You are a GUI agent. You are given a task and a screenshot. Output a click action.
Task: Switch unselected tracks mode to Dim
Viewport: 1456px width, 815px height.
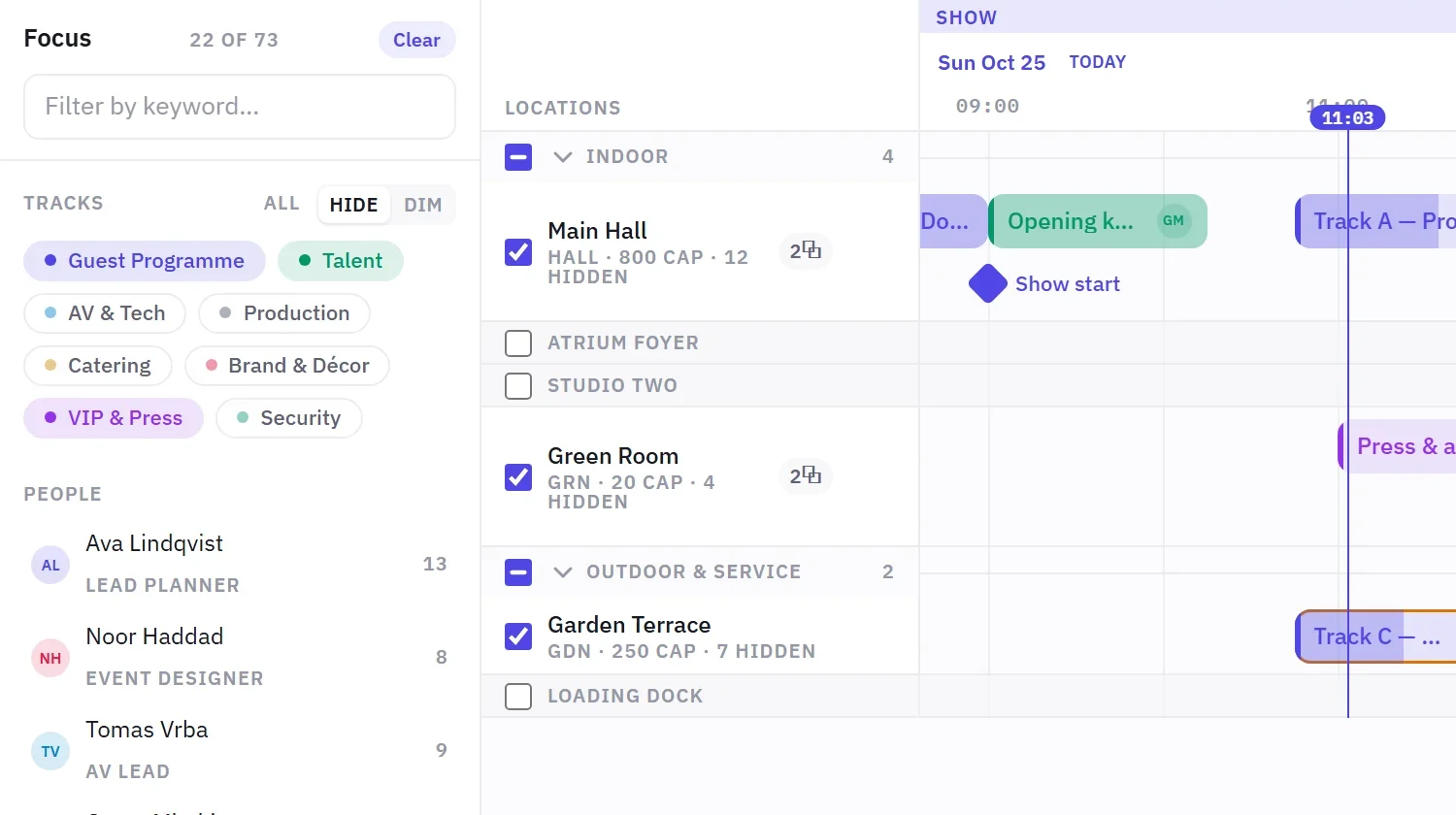click(x=423, y=205)
